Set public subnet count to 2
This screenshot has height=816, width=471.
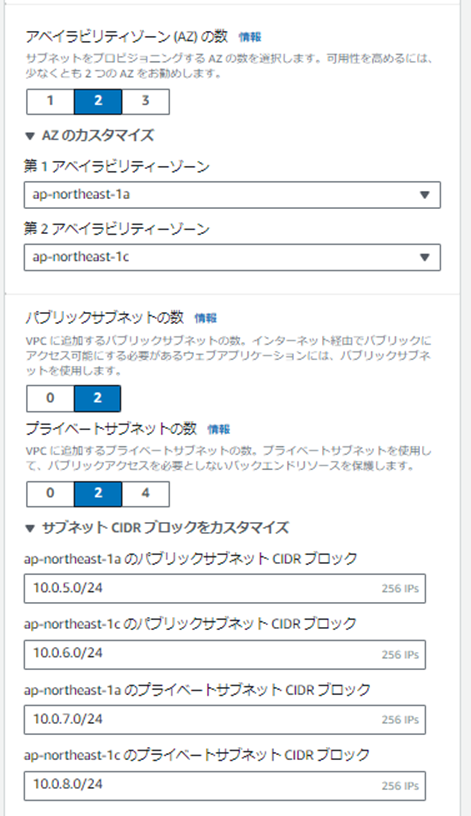click(97, 398)
